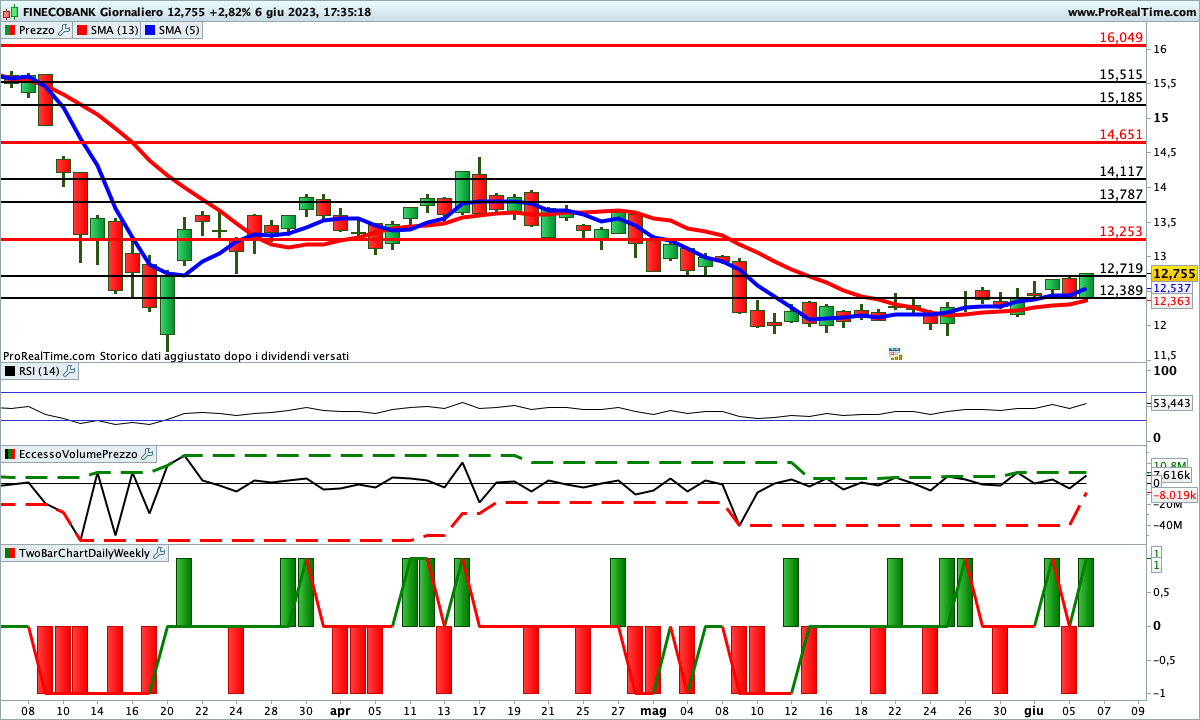Viewport: 1200px width, 720px height.
Task: Click the red 16,049 resistance level label
Action: [x=1120, y=37]
